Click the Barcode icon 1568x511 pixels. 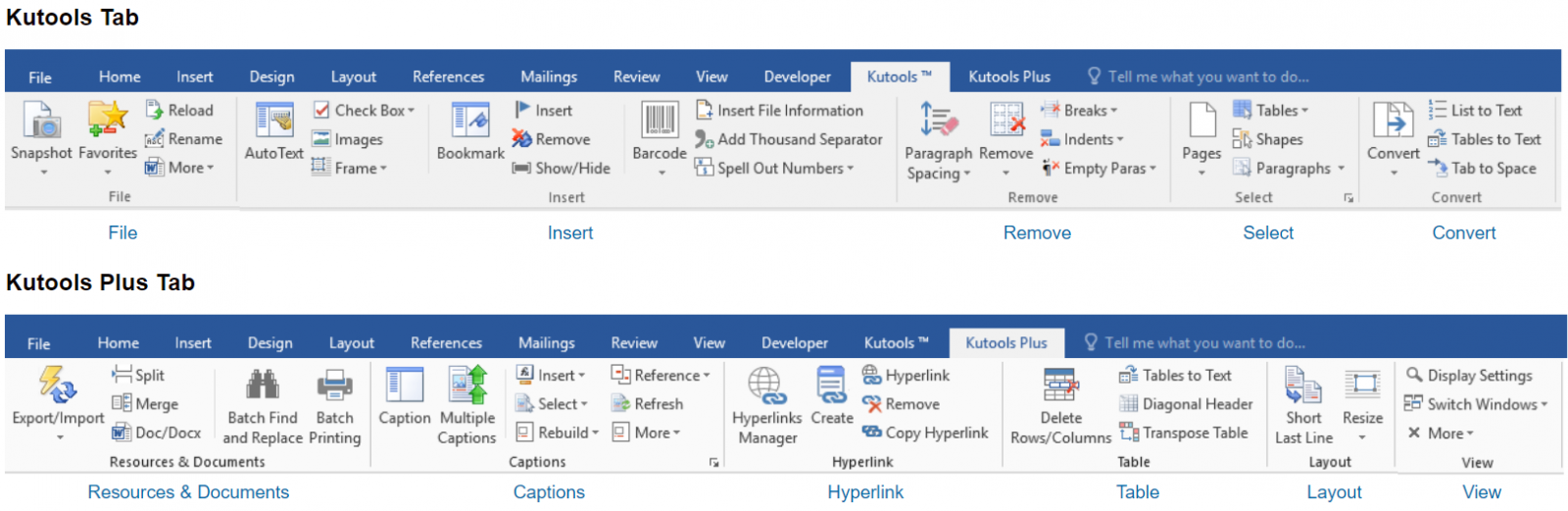click(660, 121)
